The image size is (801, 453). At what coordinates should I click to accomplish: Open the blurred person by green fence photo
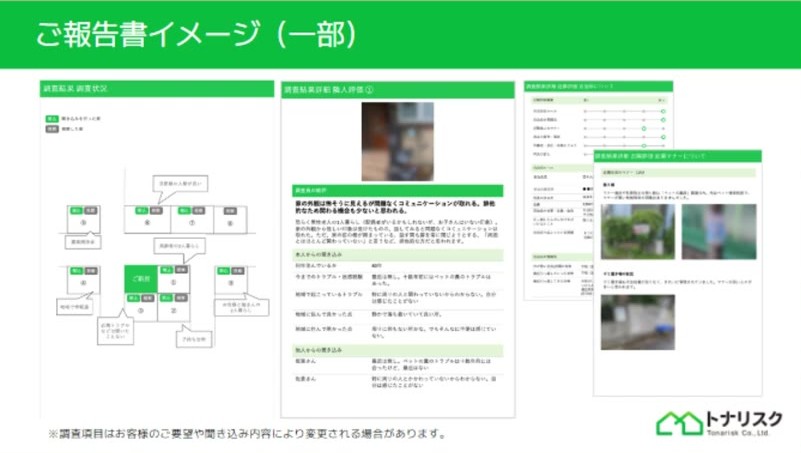719,231
